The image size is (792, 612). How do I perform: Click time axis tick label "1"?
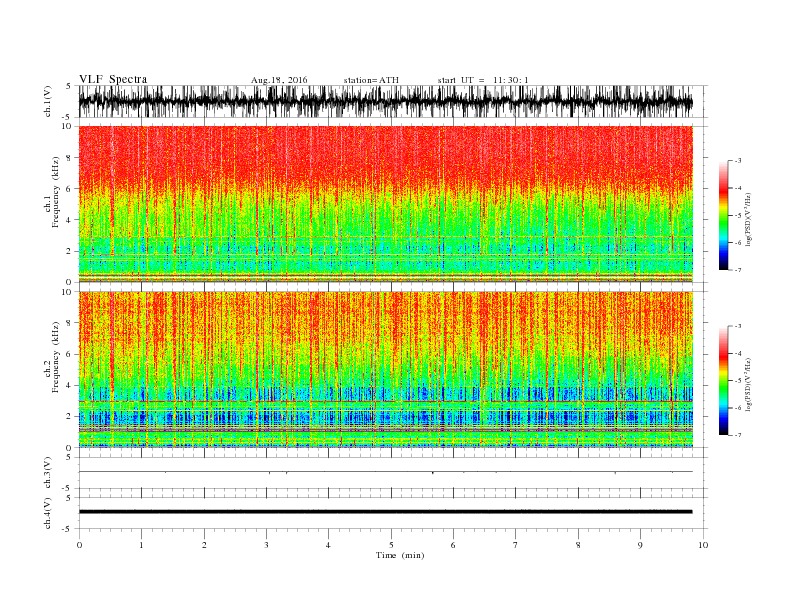tap(141, 545)
